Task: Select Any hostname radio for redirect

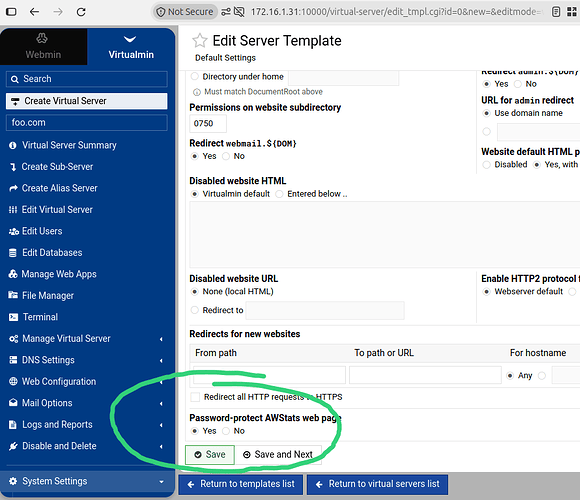Action: click(510, 376)
